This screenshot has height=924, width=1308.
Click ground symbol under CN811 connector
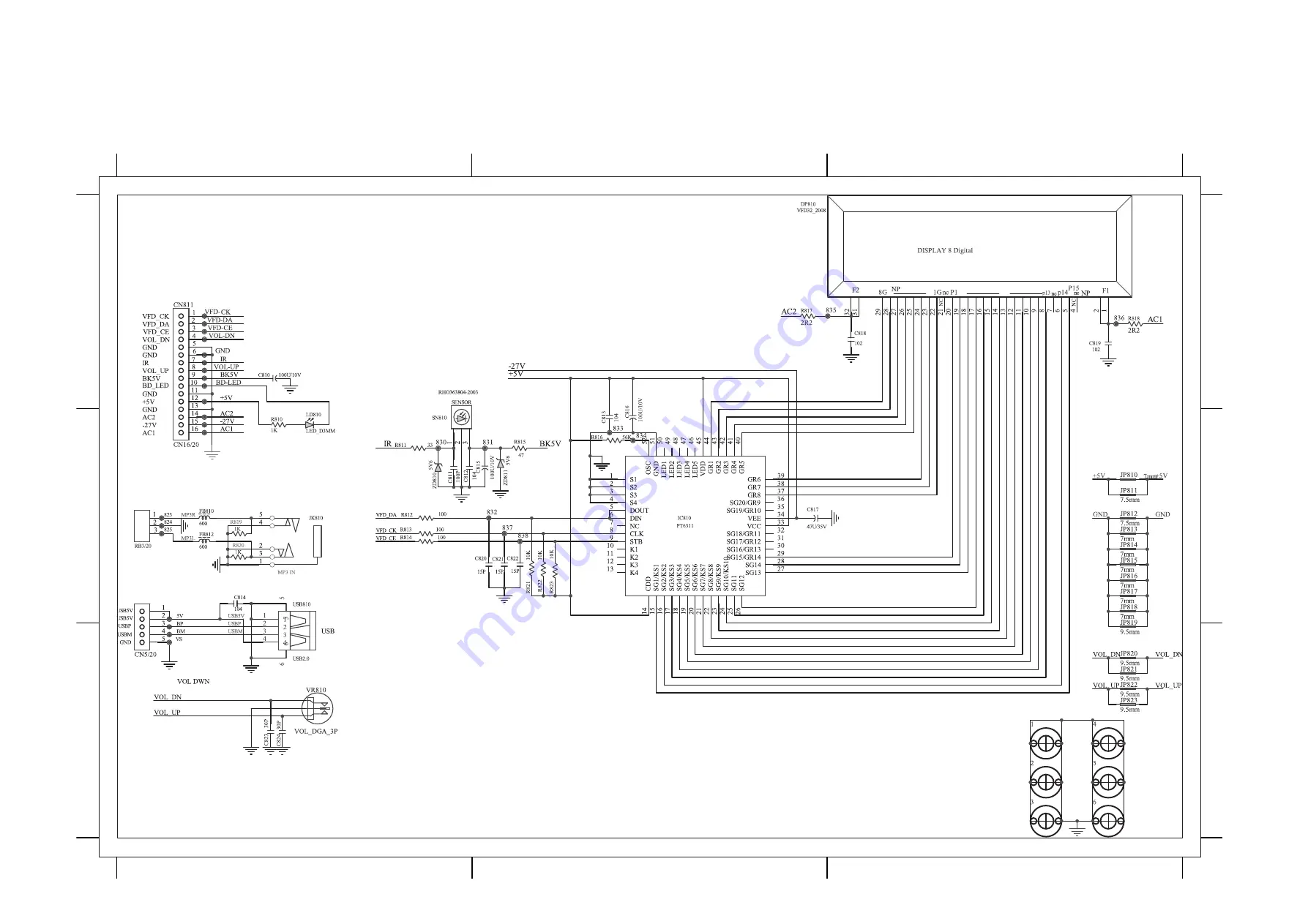click(x=212, y=455)
